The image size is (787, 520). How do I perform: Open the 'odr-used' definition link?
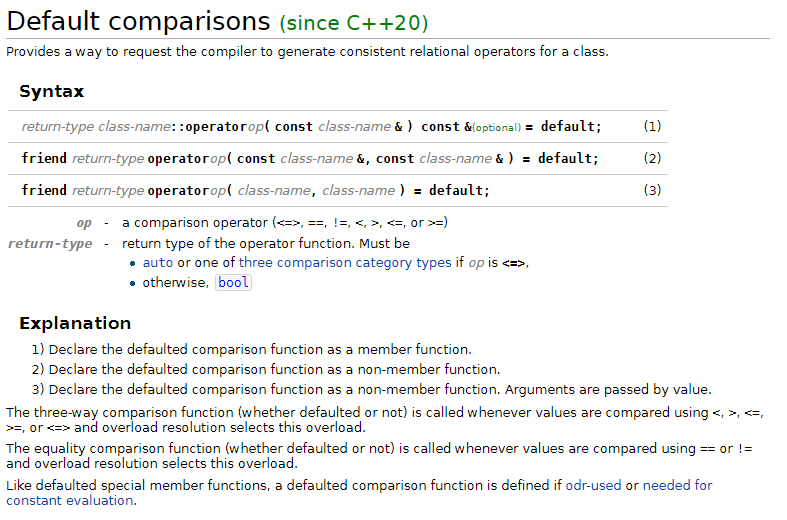point(593,485)
